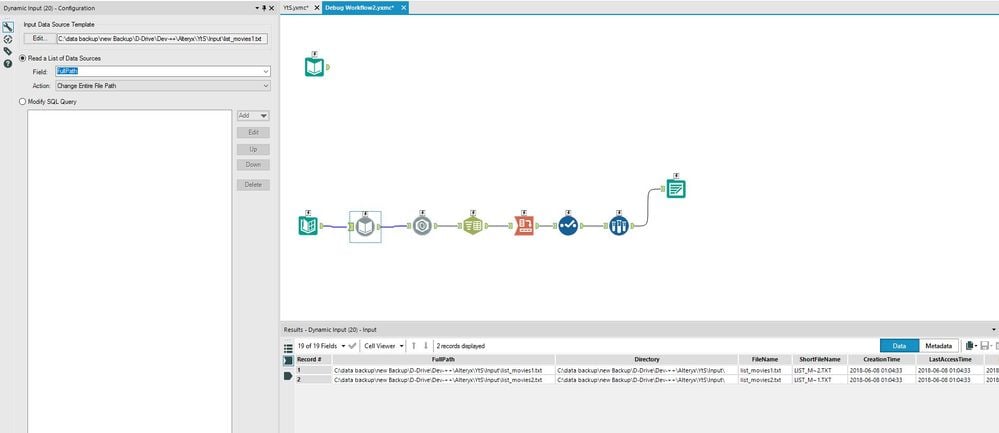Open the Configuration panel options arrow
The width and height of the screenshot is (999, 433).
[x=257, y=8]
